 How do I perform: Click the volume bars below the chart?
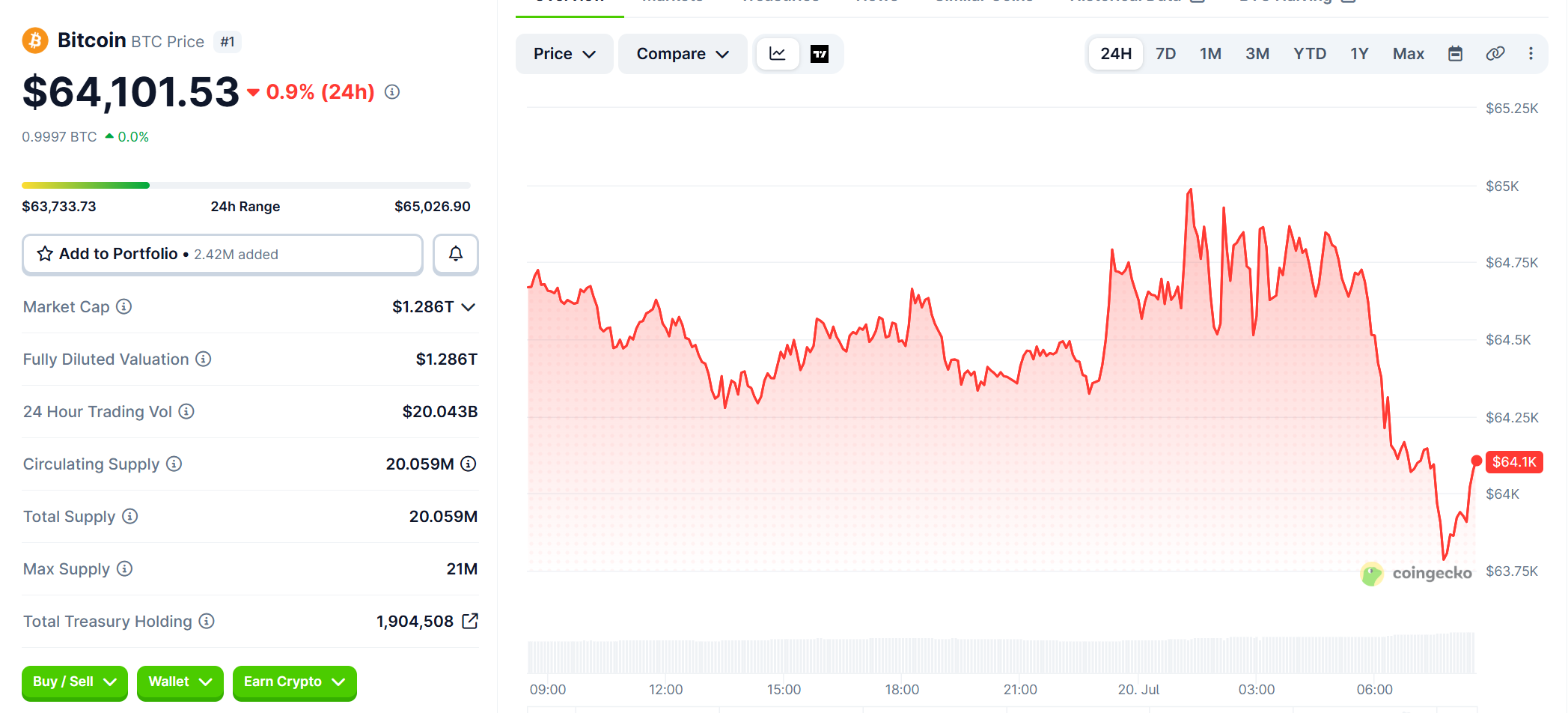[x=1001, y=654]
